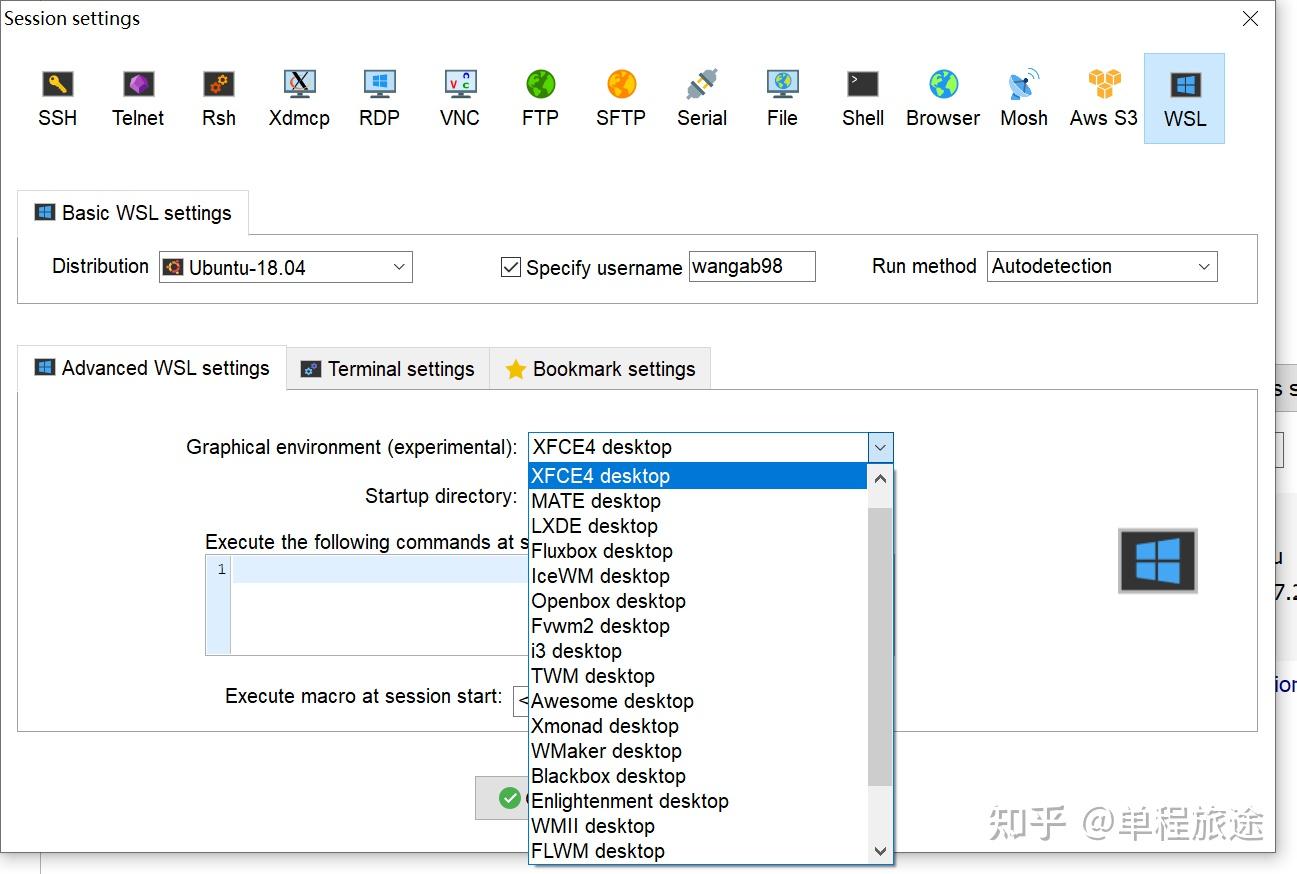Choose the Xdmcp session type
Screen dimensions: 1297x874
pyautogui.click(x=298, y=97)
